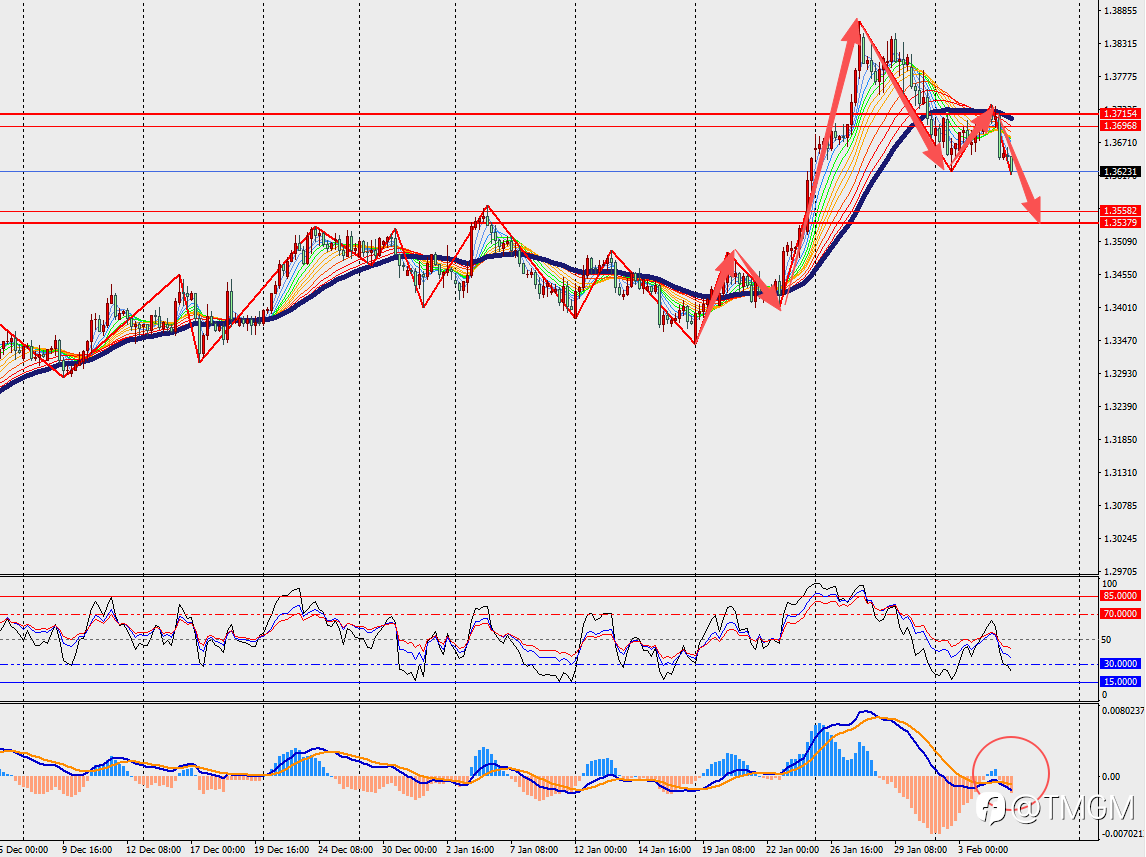Screen dimensions: 1146x857
Task: Click the 1.31850 value on the price axis
Action: pyautogui.click(x=1120, y=440)
